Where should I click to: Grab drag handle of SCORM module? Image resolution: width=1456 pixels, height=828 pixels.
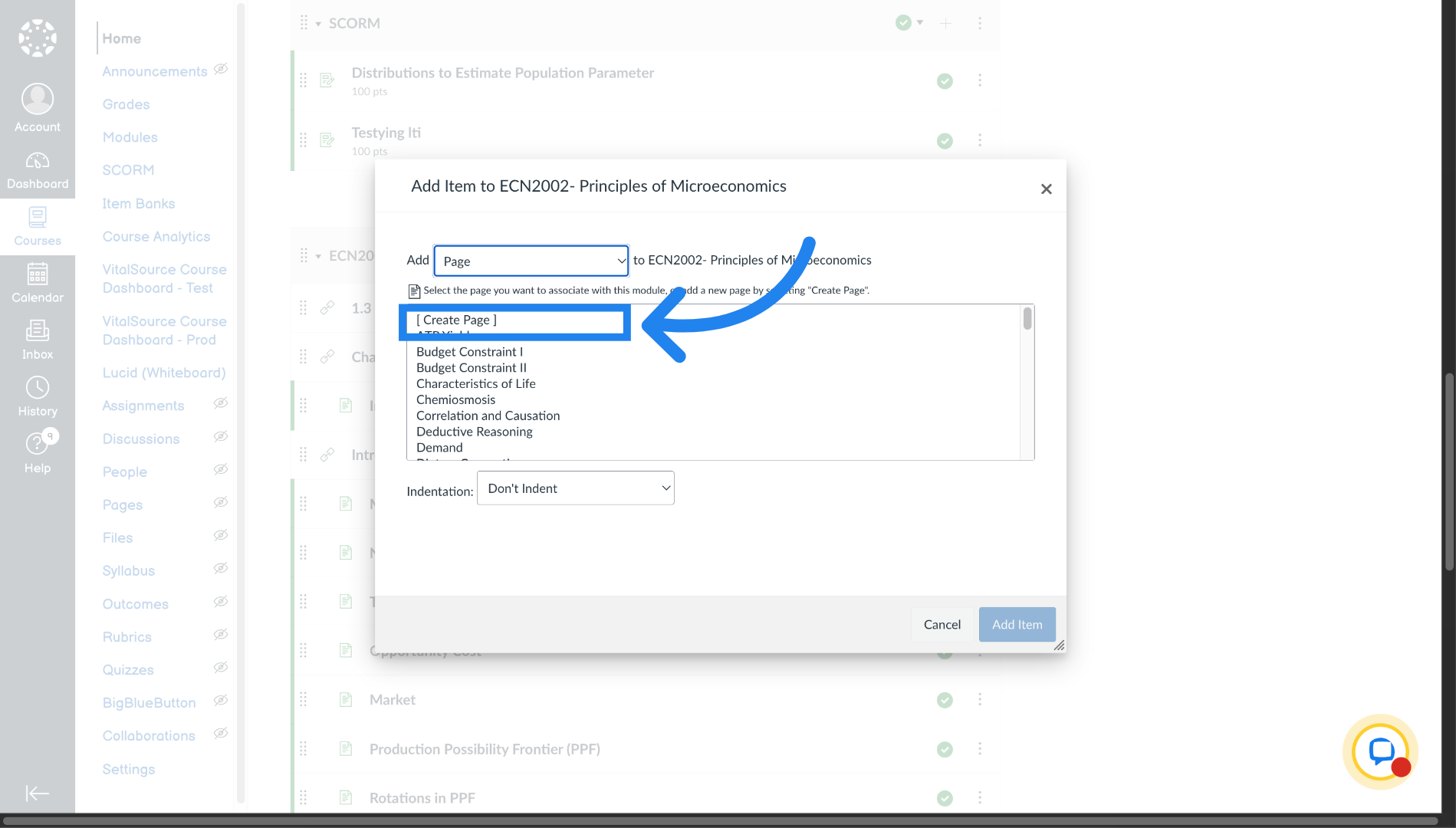pyautogui.click(x=304, y=23)
